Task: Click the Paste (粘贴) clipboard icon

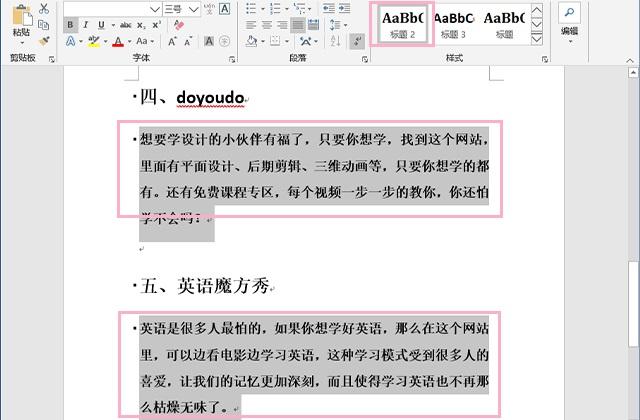Action: (22, 16)
